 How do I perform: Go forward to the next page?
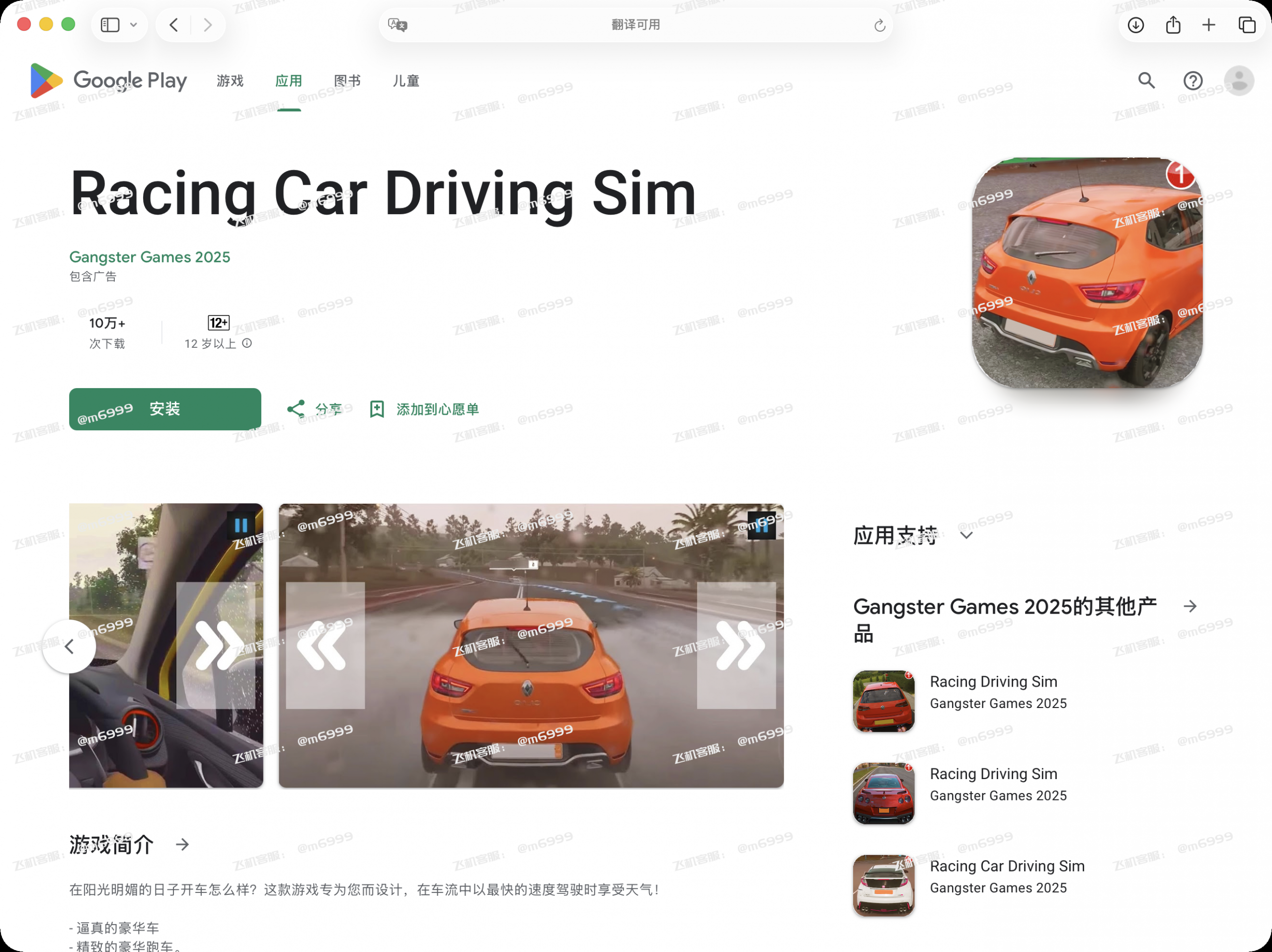pos(208,25)
